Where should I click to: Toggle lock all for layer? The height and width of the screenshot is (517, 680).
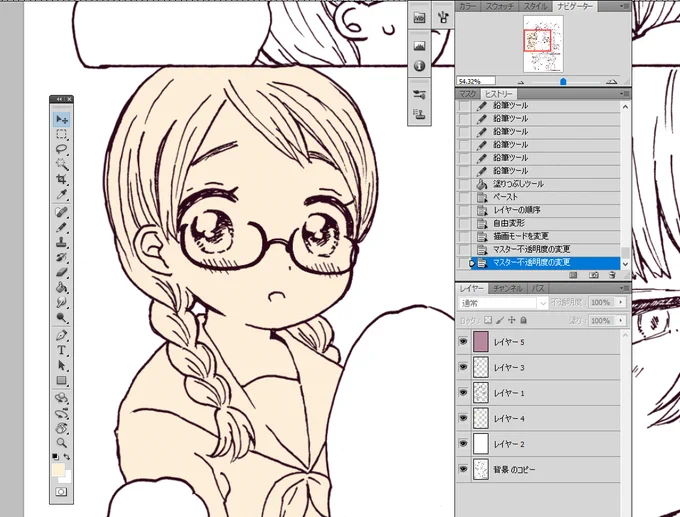tap(523, 320)
